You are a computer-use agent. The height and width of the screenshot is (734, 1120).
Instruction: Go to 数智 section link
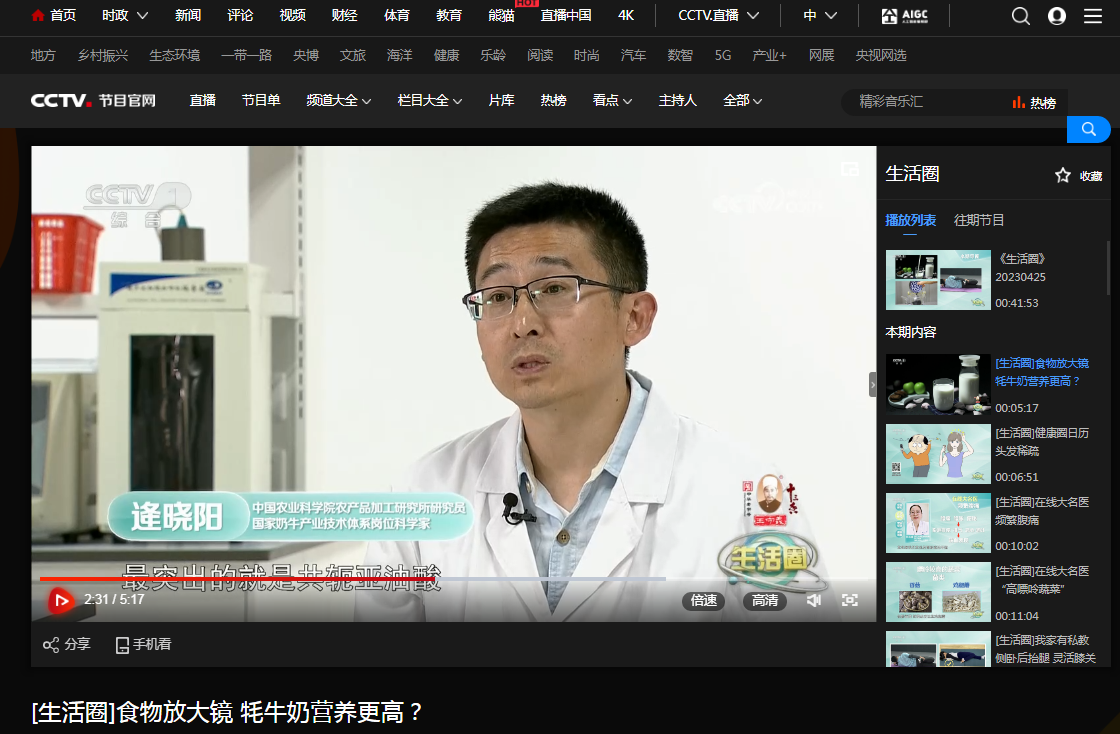[680, 56]
